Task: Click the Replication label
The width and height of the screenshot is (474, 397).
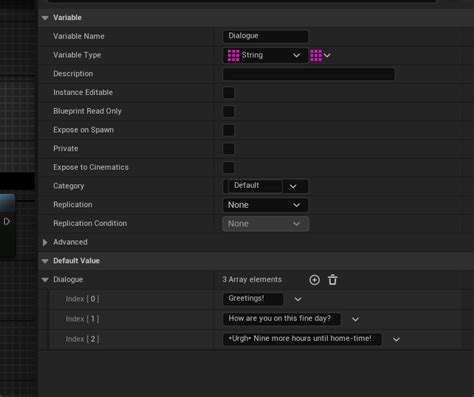Action: point(73,205)
